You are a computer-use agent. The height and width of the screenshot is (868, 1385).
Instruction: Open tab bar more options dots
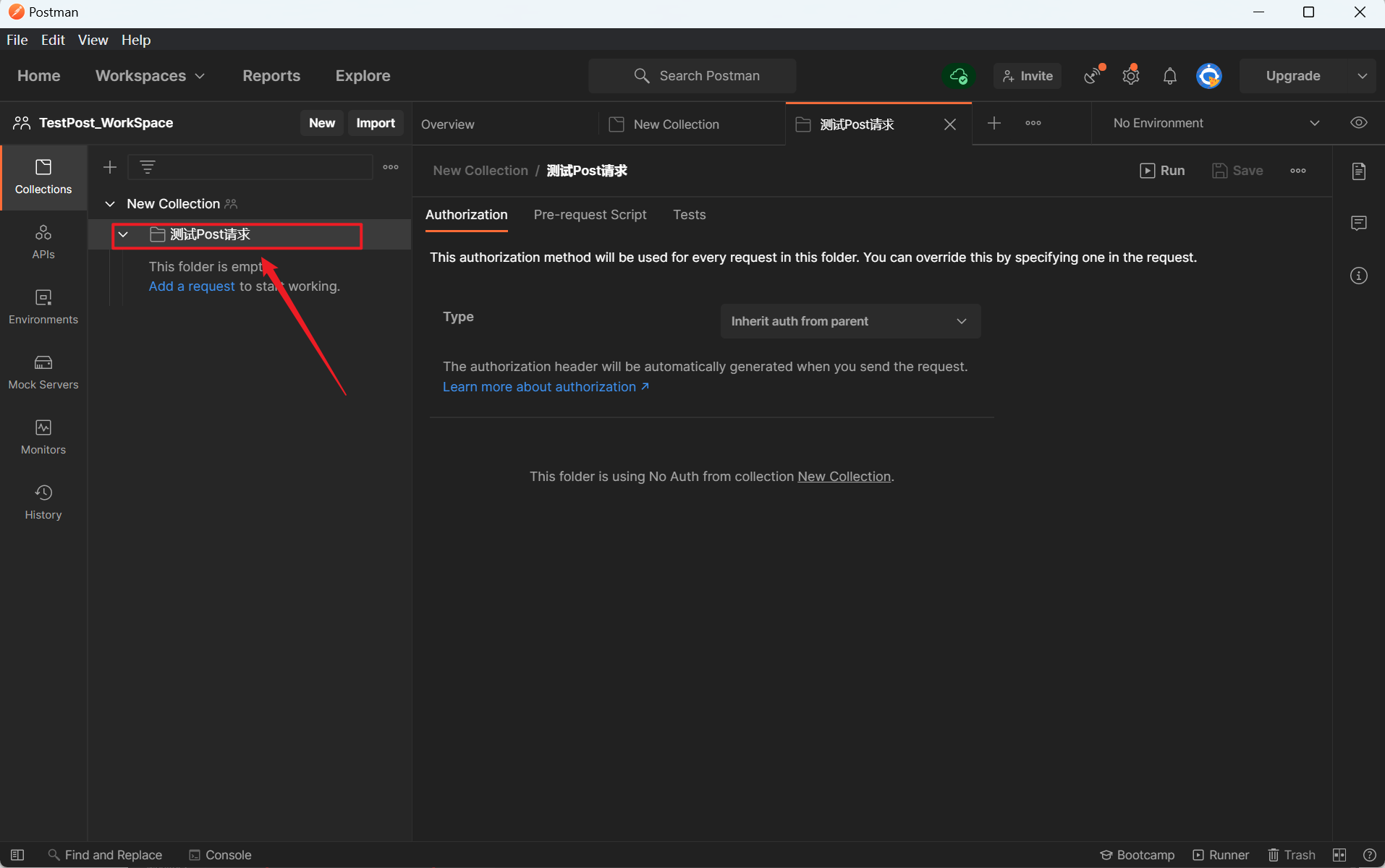(x=1033, y=123)
